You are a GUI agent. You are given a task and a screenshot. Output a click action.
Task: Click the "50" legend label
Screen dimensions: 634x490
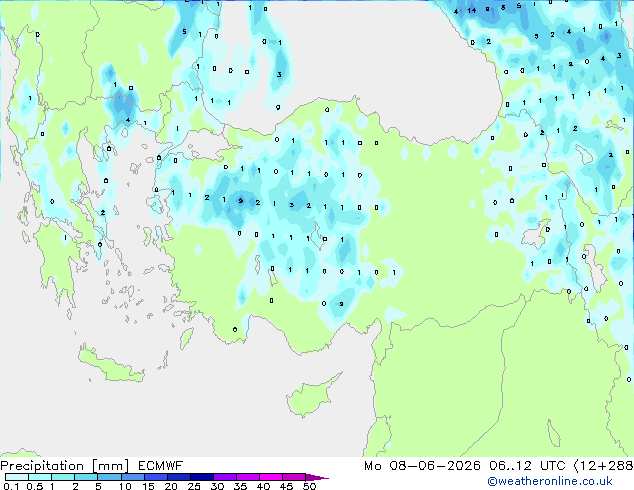309,486
